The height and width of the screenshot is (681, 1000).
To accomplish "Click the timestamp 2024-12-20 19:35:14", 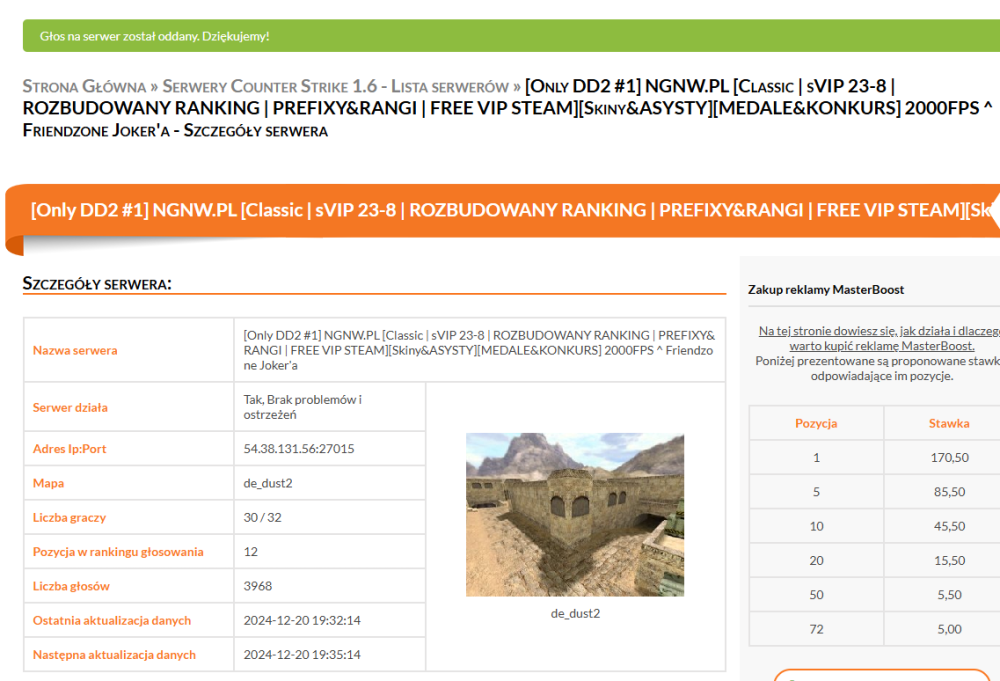I will (302, 655).
